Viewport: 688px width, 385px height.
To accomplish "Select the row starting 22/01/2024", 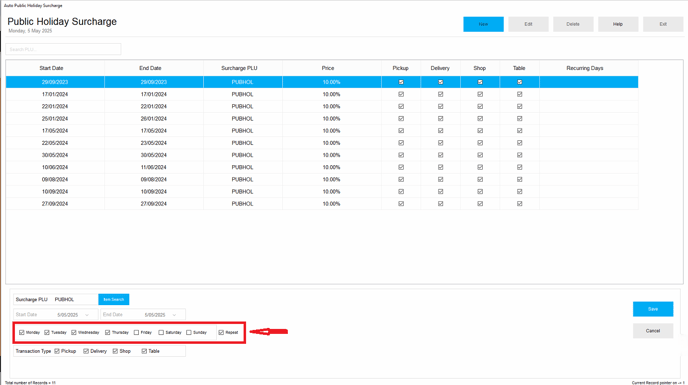I will (322, 107).
